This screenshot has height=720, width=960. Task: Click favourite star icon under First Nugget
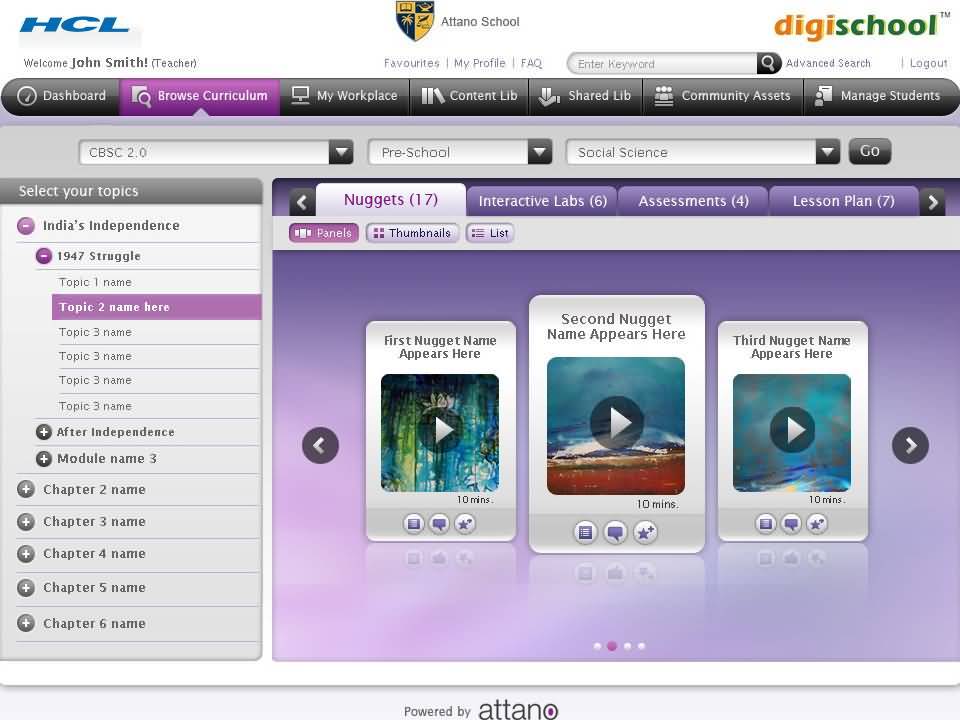[x=465, y=523]
